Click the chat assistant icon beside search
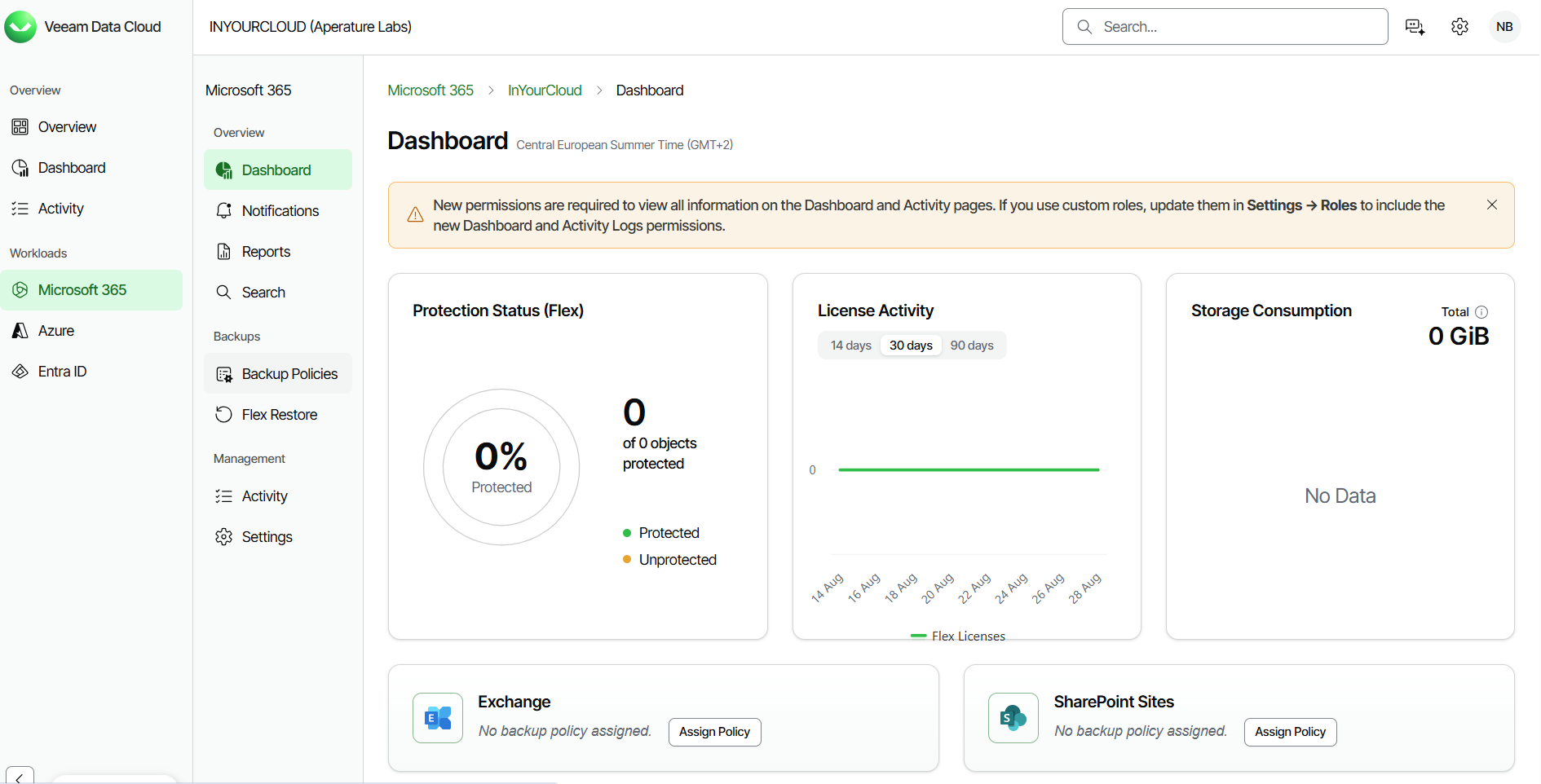 tap(1415, 27)
